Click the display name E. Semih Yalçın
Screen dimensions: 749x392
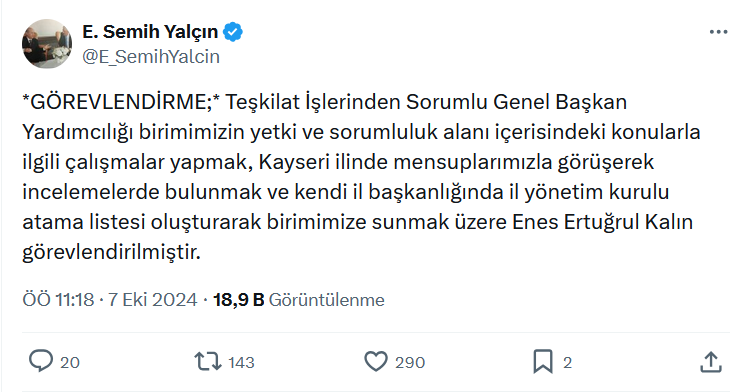[150, 32]
